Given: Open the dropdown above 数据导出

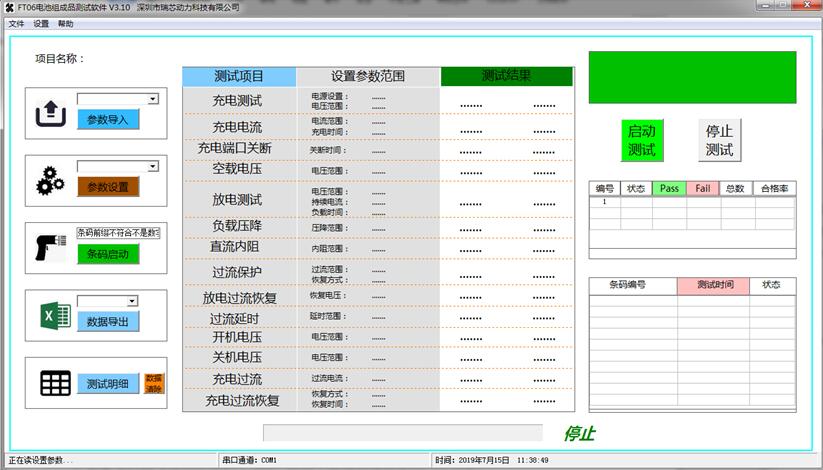Looking at the screenshot, I should tap(132, 301).
